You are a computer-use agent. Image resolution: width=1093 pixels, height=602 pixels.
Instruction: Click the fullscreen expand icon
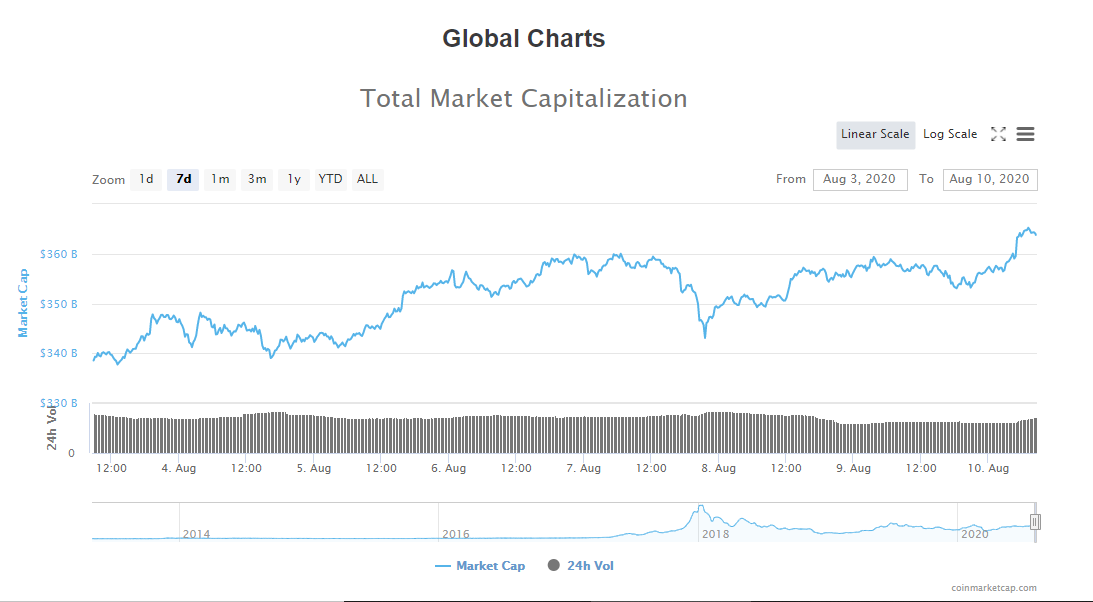point(998,134)
